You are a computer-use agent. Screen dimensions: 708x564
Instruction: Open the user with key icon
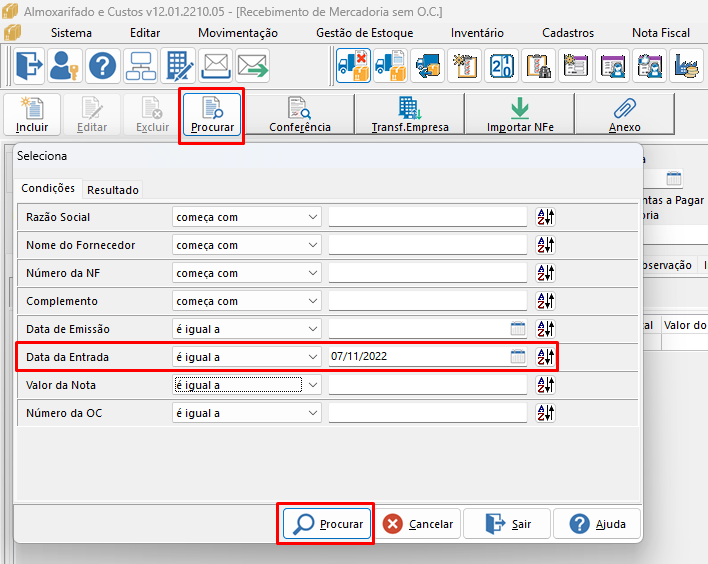coord(65,66)
